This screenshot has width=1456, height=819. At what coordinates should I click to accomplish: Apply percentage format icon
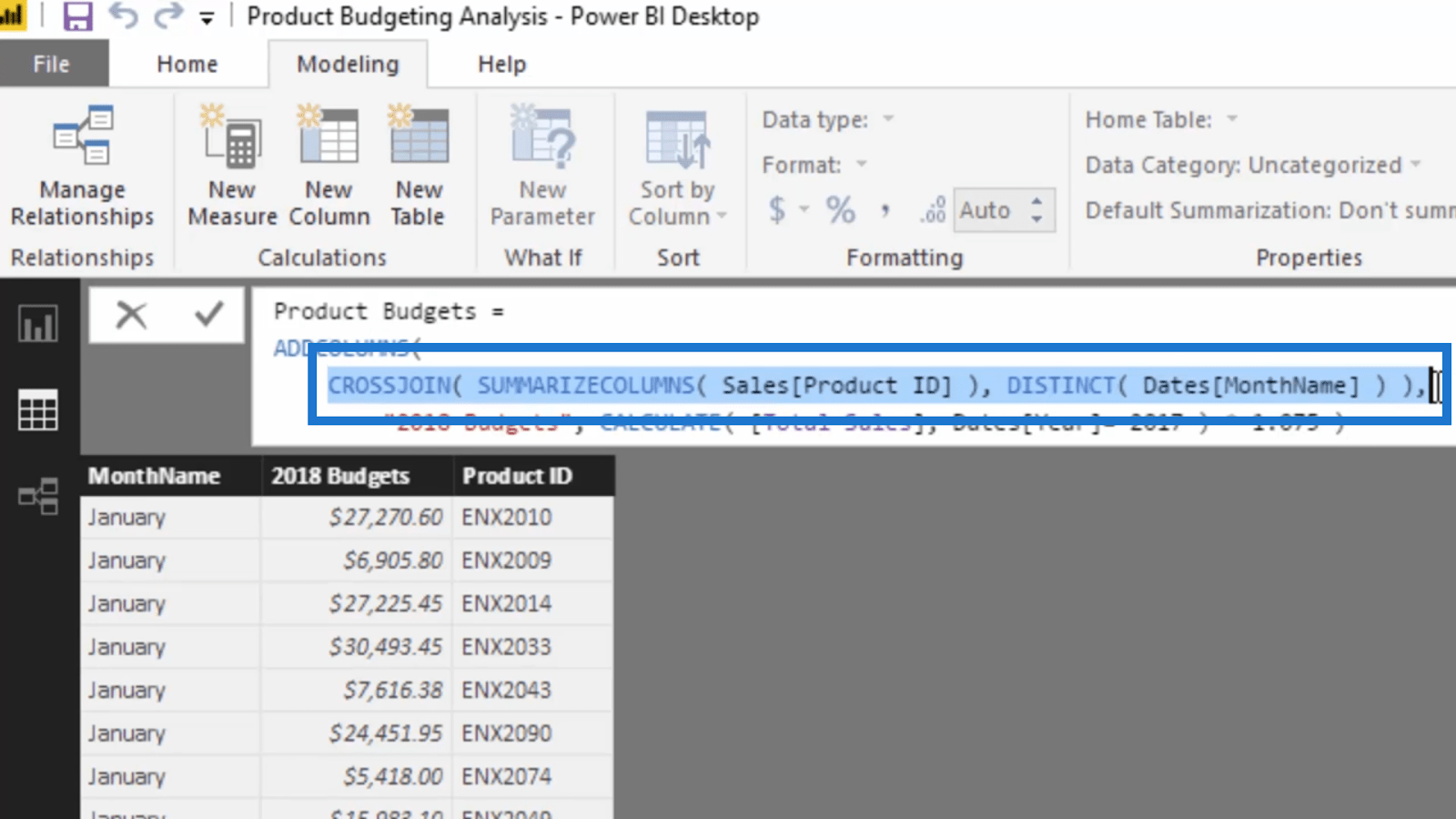[x=841, y=210]
